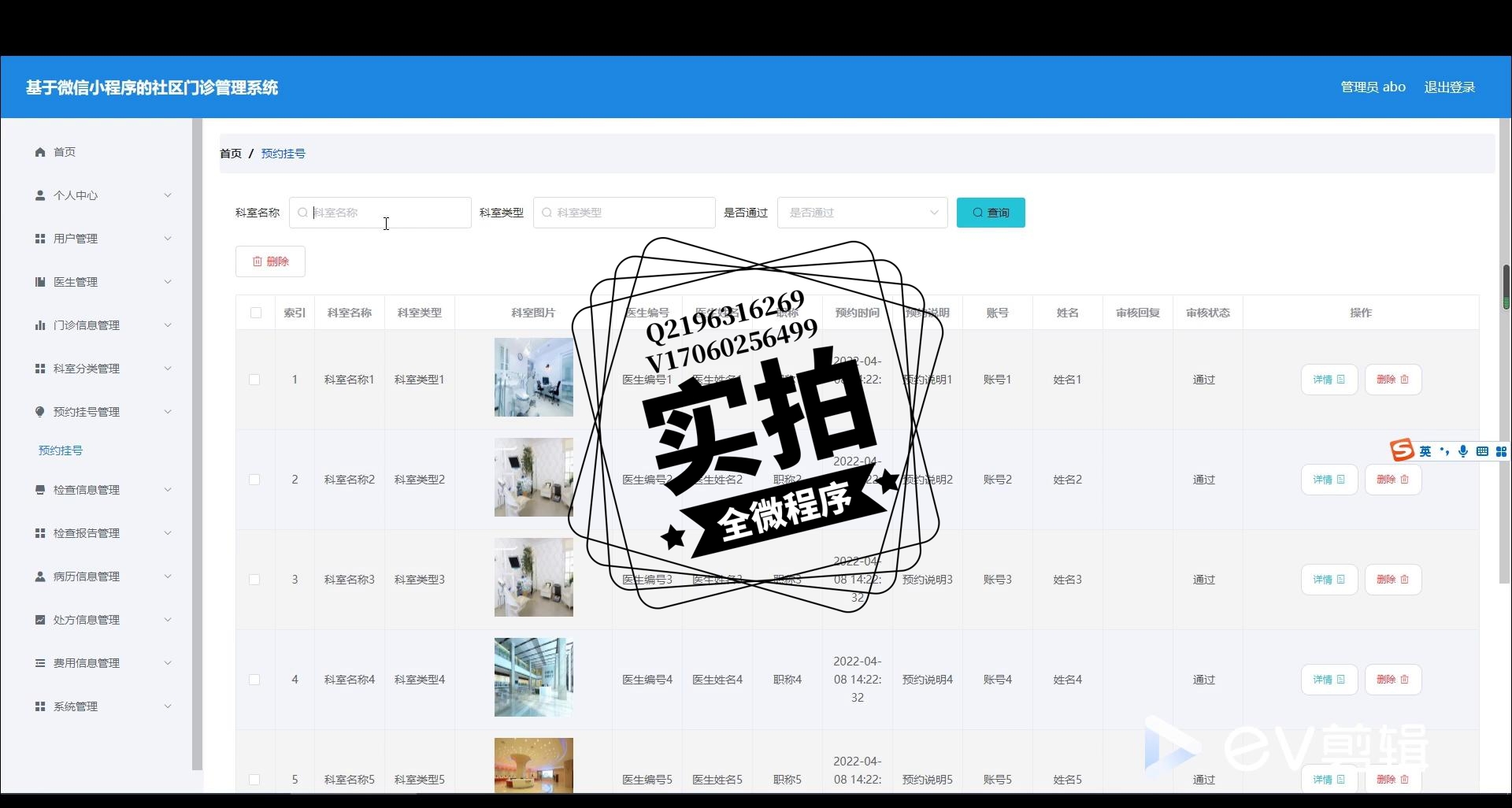Click the home icon beside 首页 in the sidebar

click(40, 152)
